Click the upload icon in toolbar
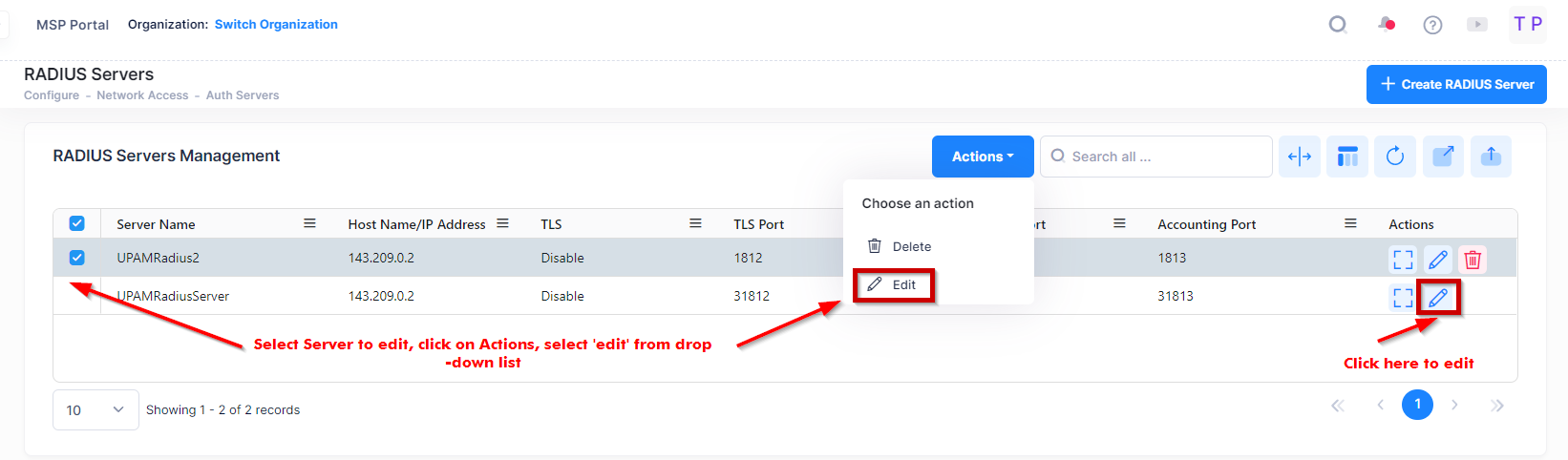The width and height of the screenshot is (1568, 460). click(x=1491, y=157)
